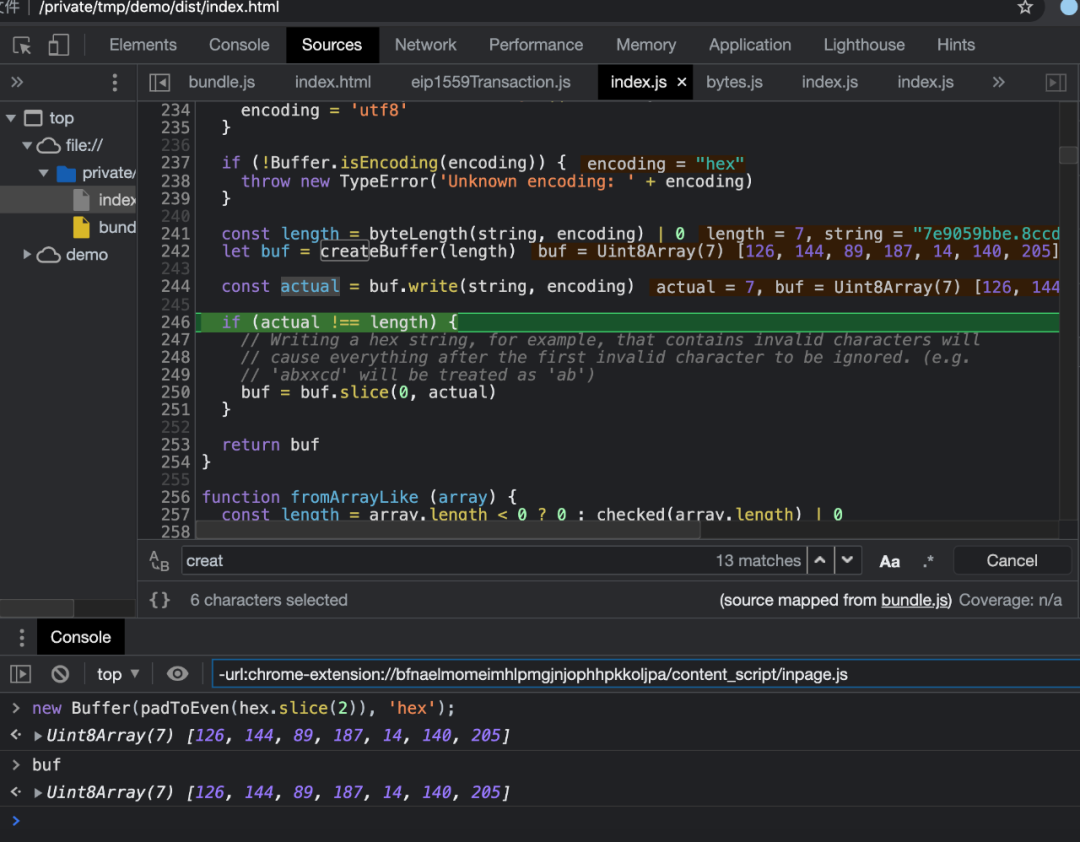Select the Sources panel tab
Screen dimensions: 1080x842
click(332, 45)
